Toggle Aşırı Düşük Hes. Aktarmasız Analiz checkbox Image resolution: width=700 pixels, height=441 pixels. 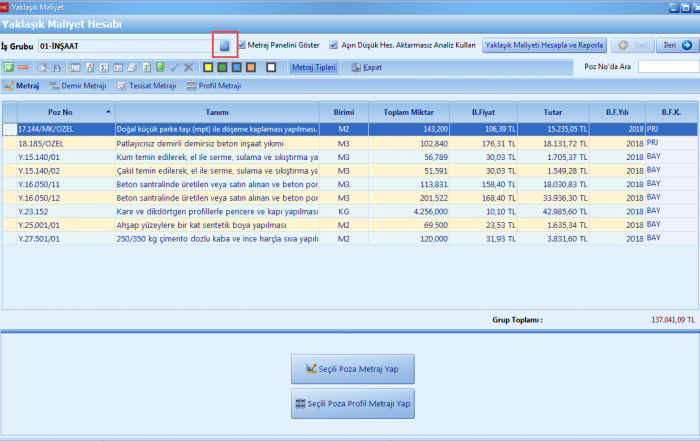pos(334,45)
